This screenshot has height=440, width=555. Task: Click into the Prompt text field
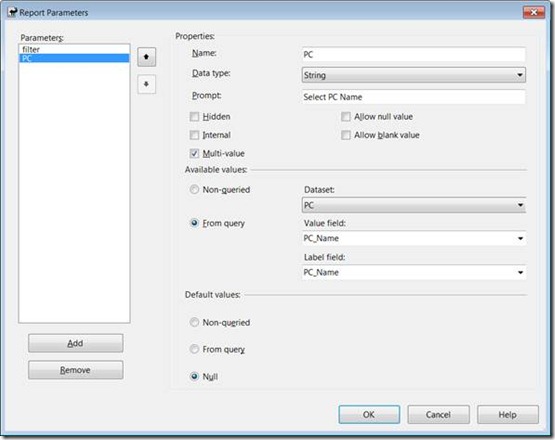[413, 97]
